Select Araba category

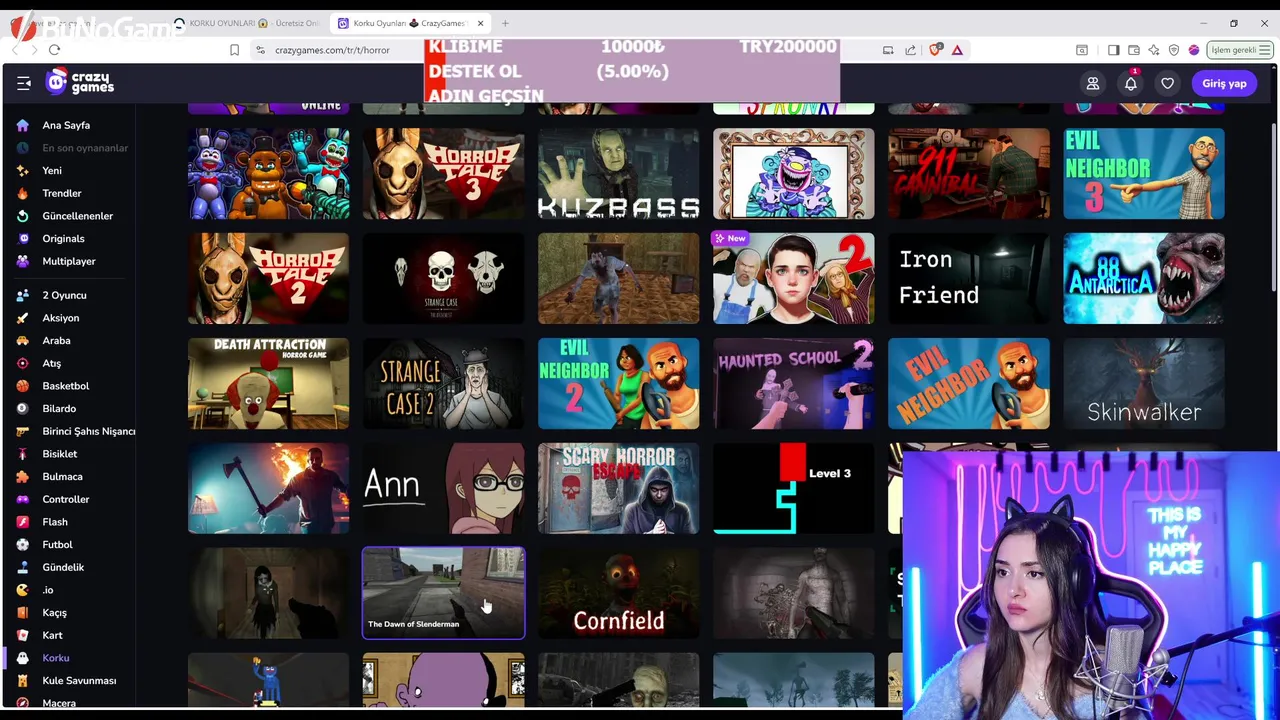click(x=56, y=341)
